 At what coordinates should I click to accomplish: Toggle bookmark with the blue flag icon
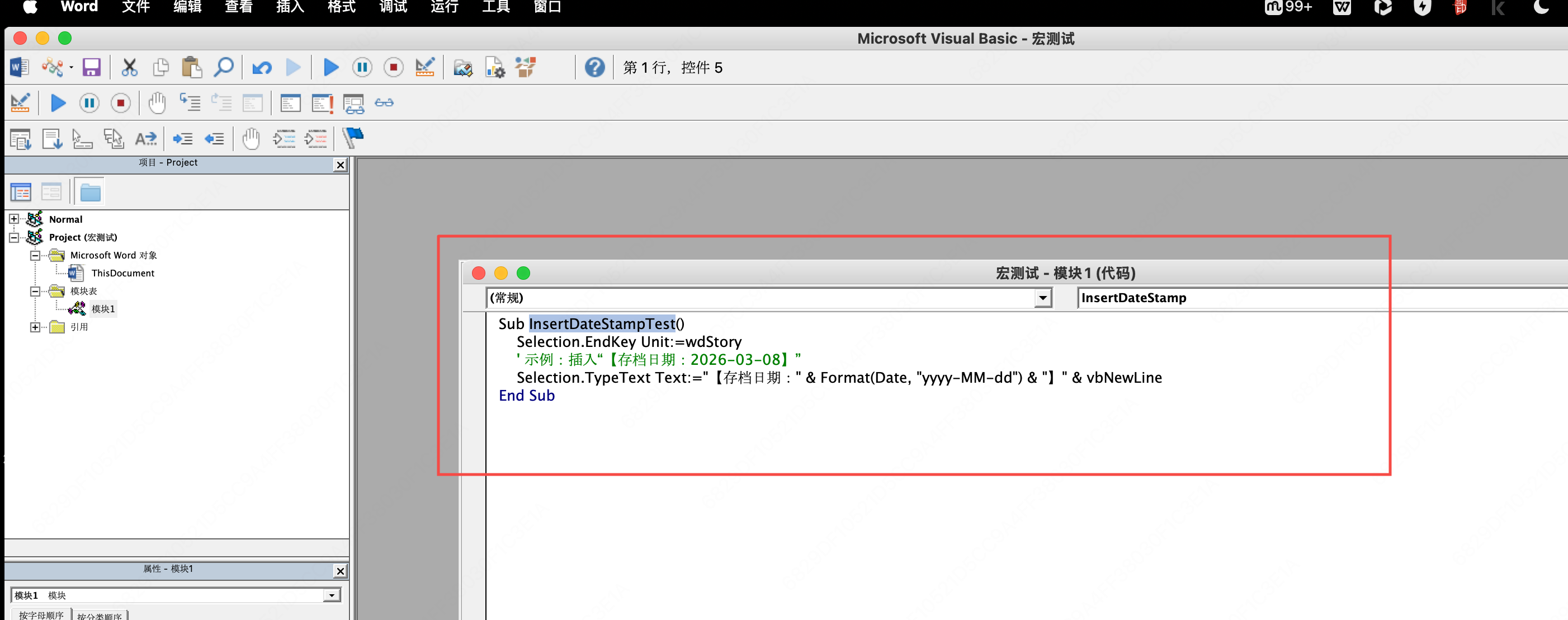(x=352, y=138)
